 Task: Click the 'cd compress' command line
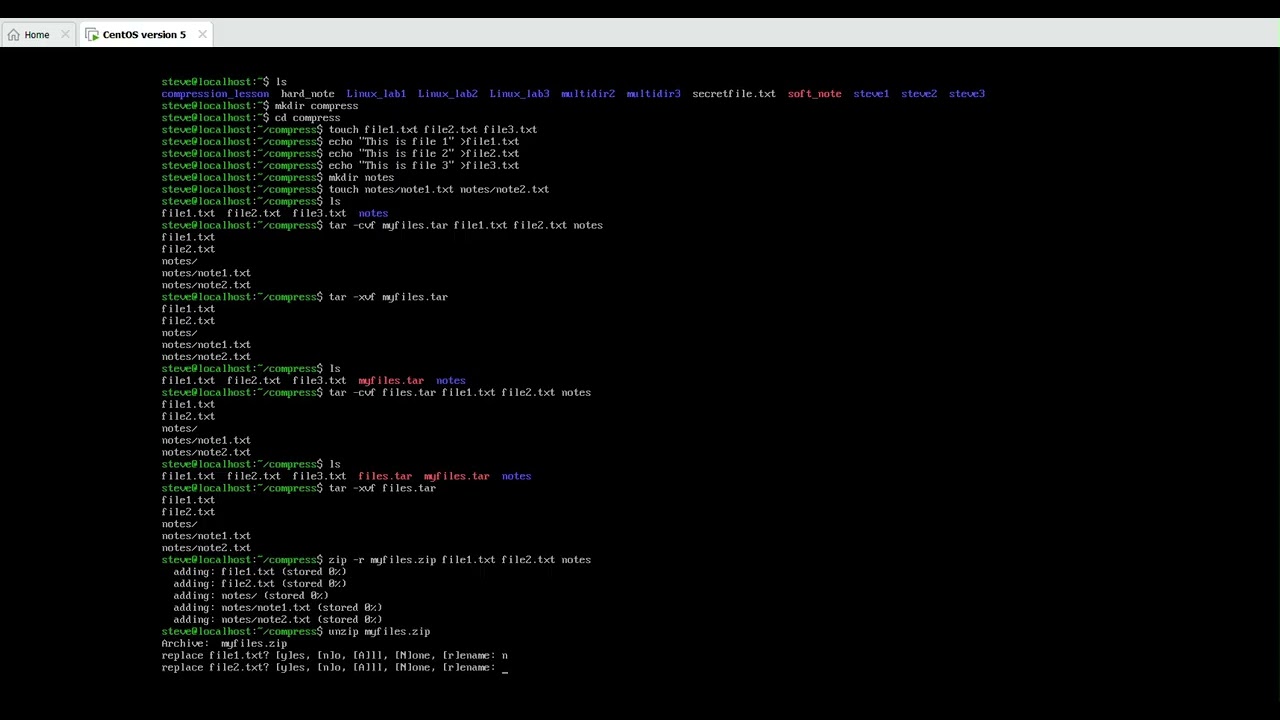point(307,118)
